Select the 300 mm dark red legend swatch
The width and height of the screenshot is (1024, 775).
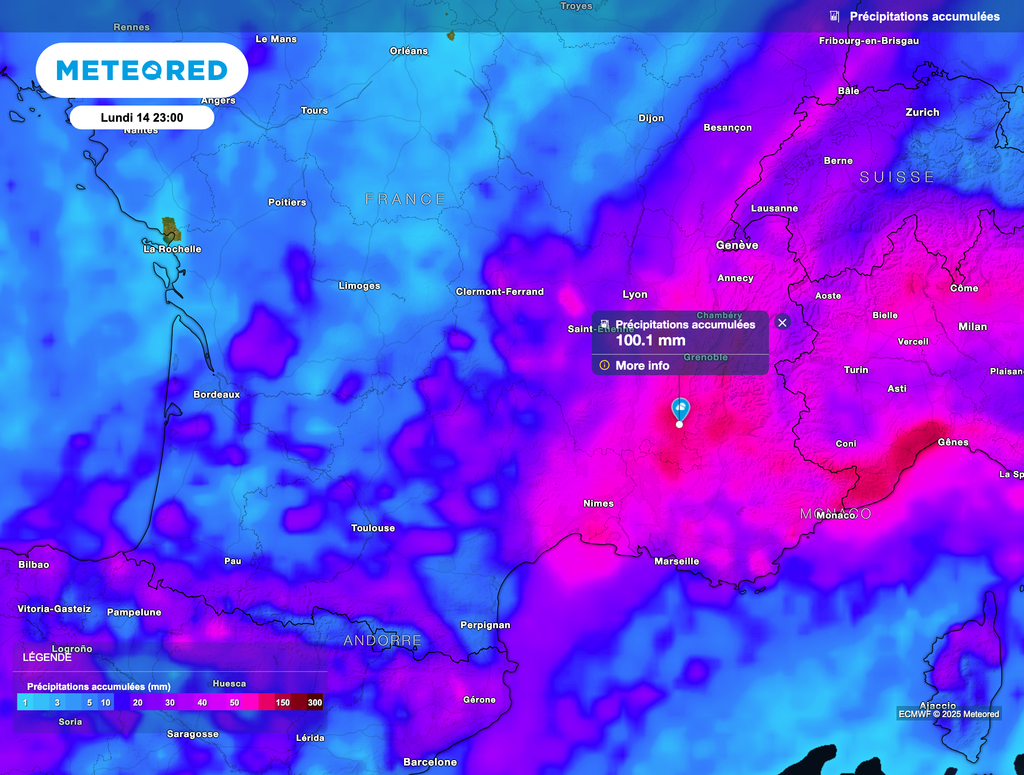point(314,703)
